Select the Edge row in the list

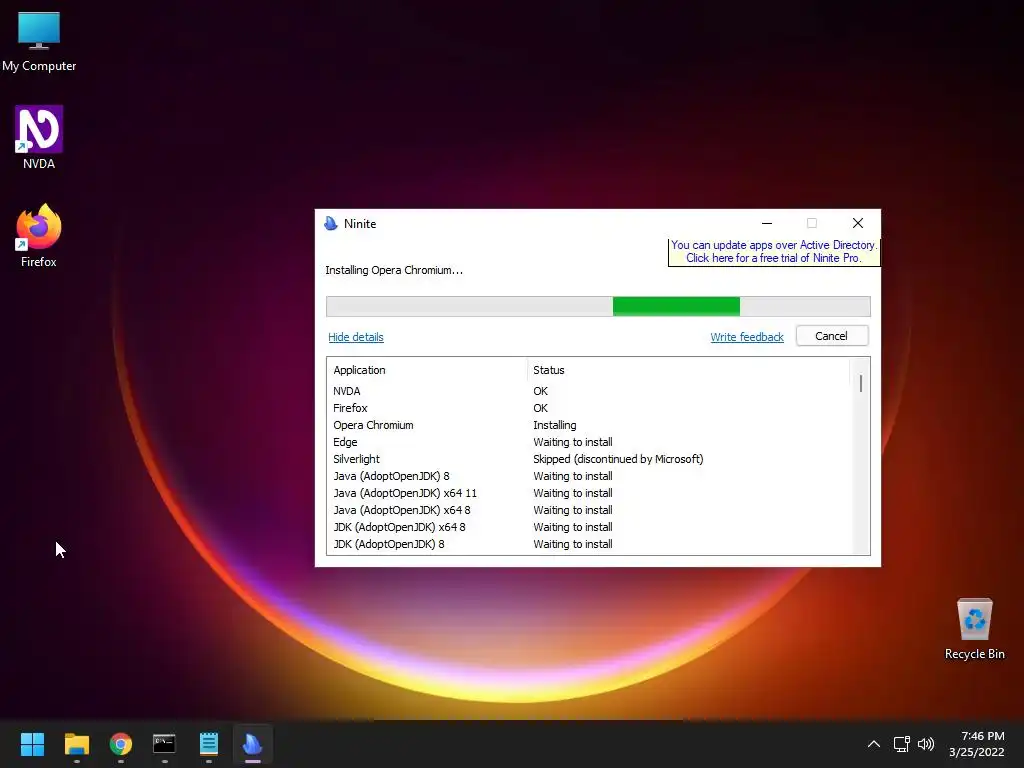pos(590,442)
